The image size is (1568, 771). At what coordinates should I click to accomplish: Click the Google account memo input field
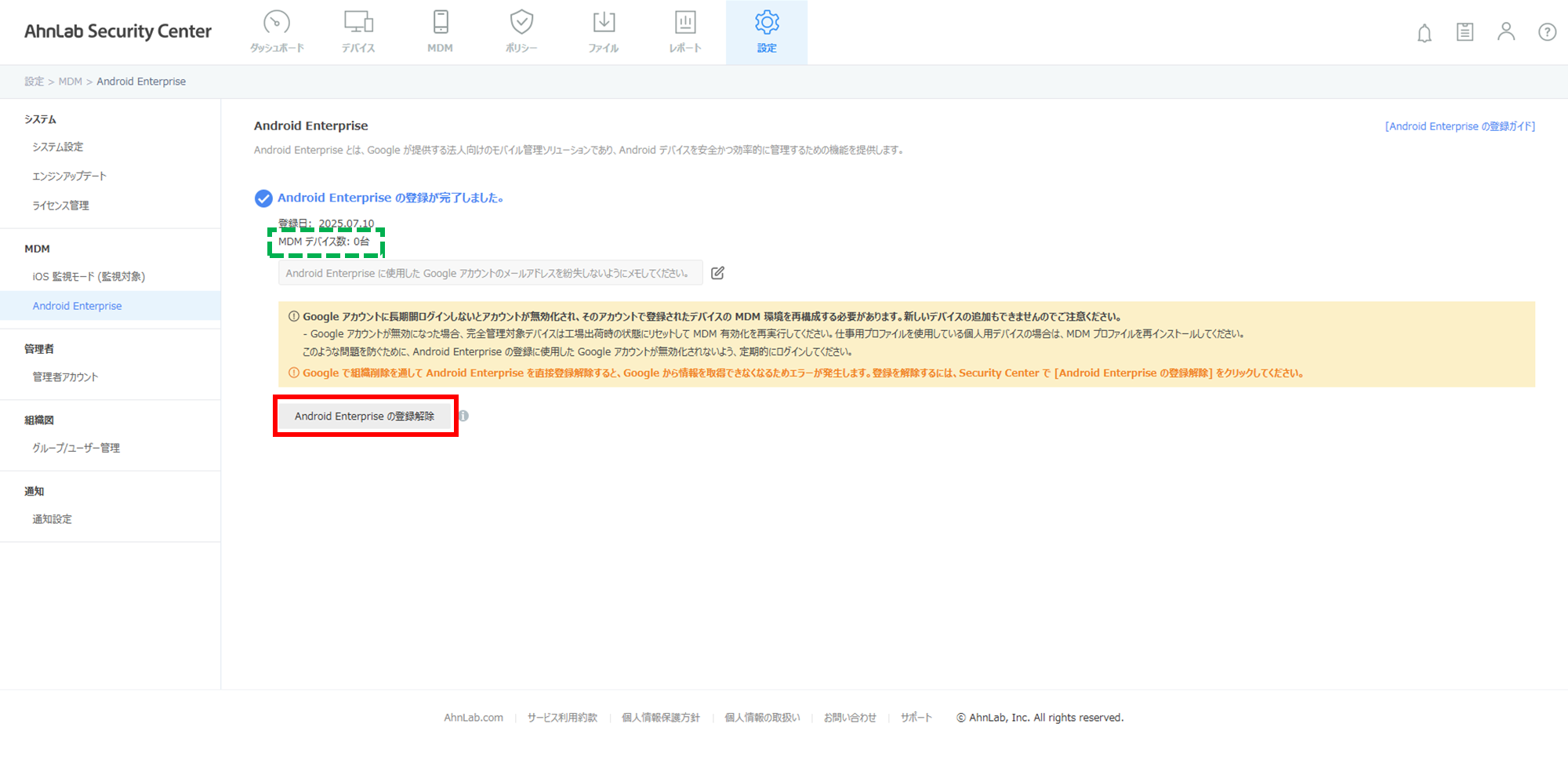point(490,273)
